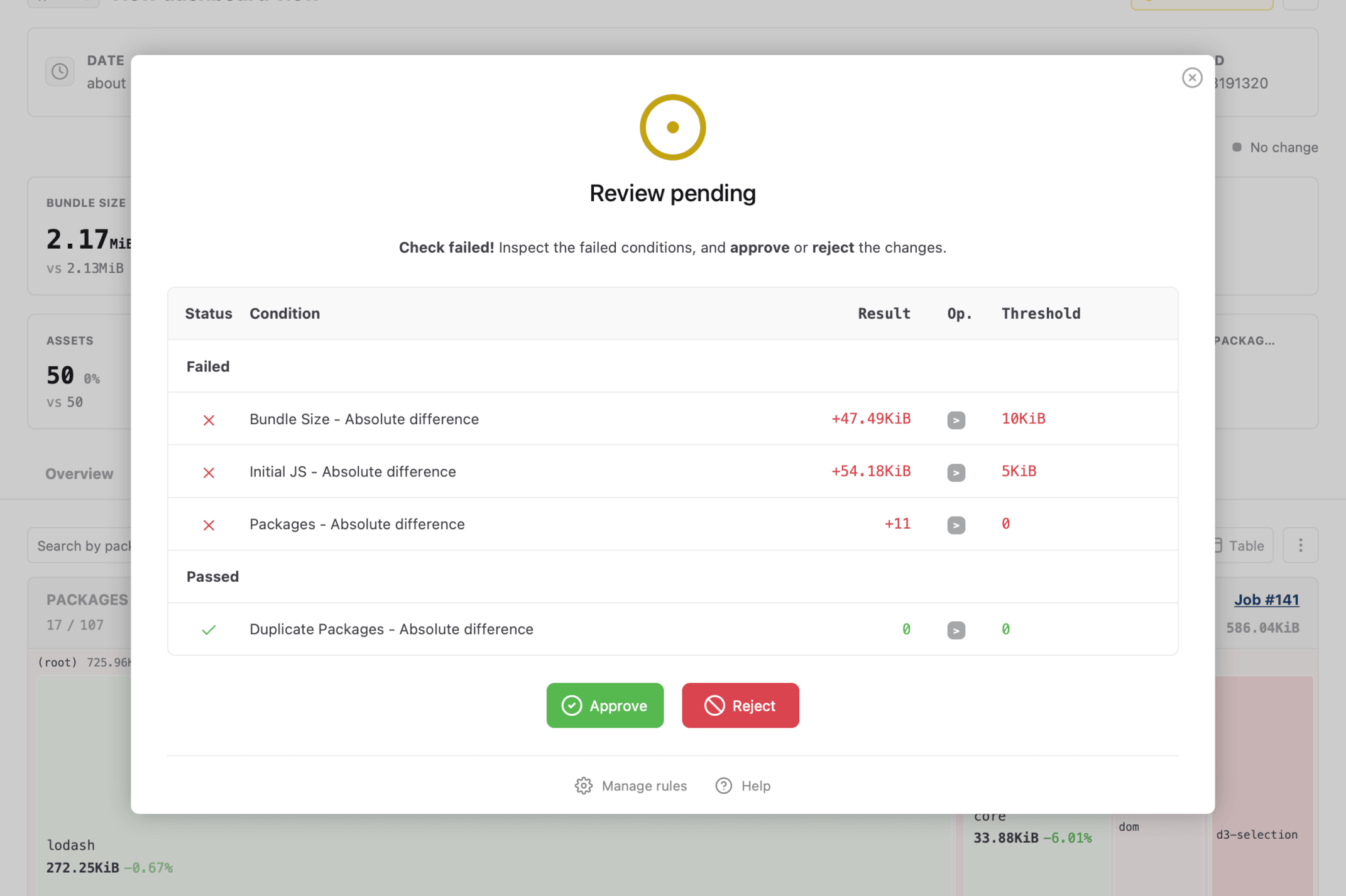Click the failed X icon for Packages
This screenshot has height=896, width=1346.
coord(209,525)
